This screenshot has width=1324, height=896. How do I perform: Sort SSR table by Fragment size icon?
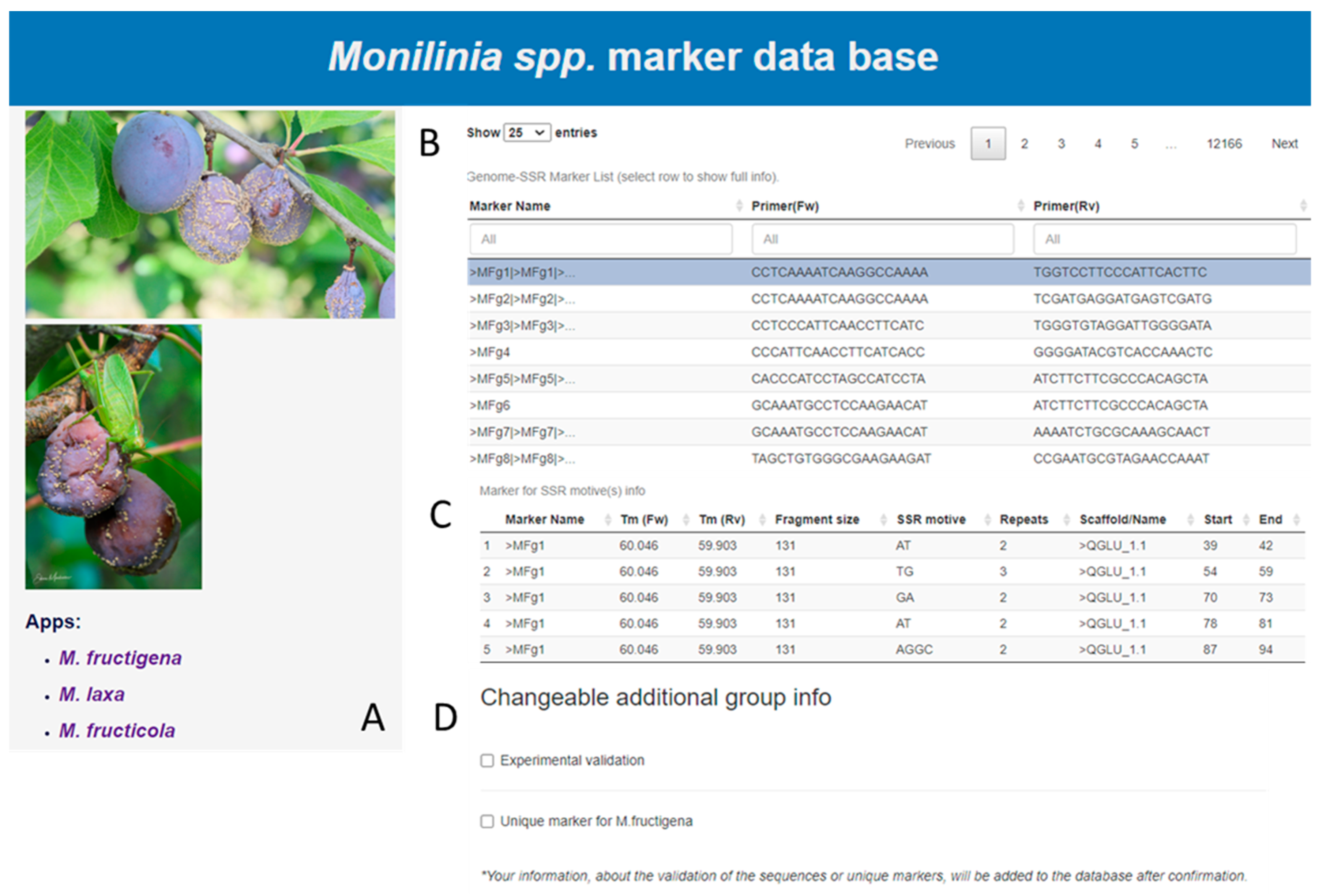point(883,519)
